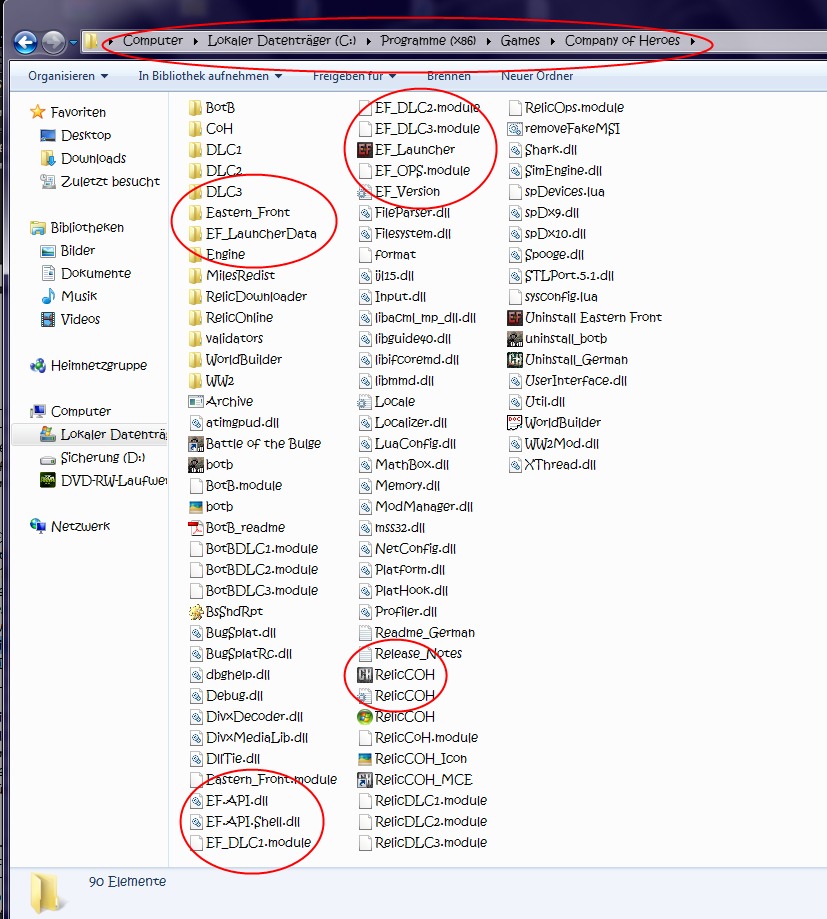Select EF_DLC1.module file
This screenshot has width=827, height=919.
(x=250, y=843)
